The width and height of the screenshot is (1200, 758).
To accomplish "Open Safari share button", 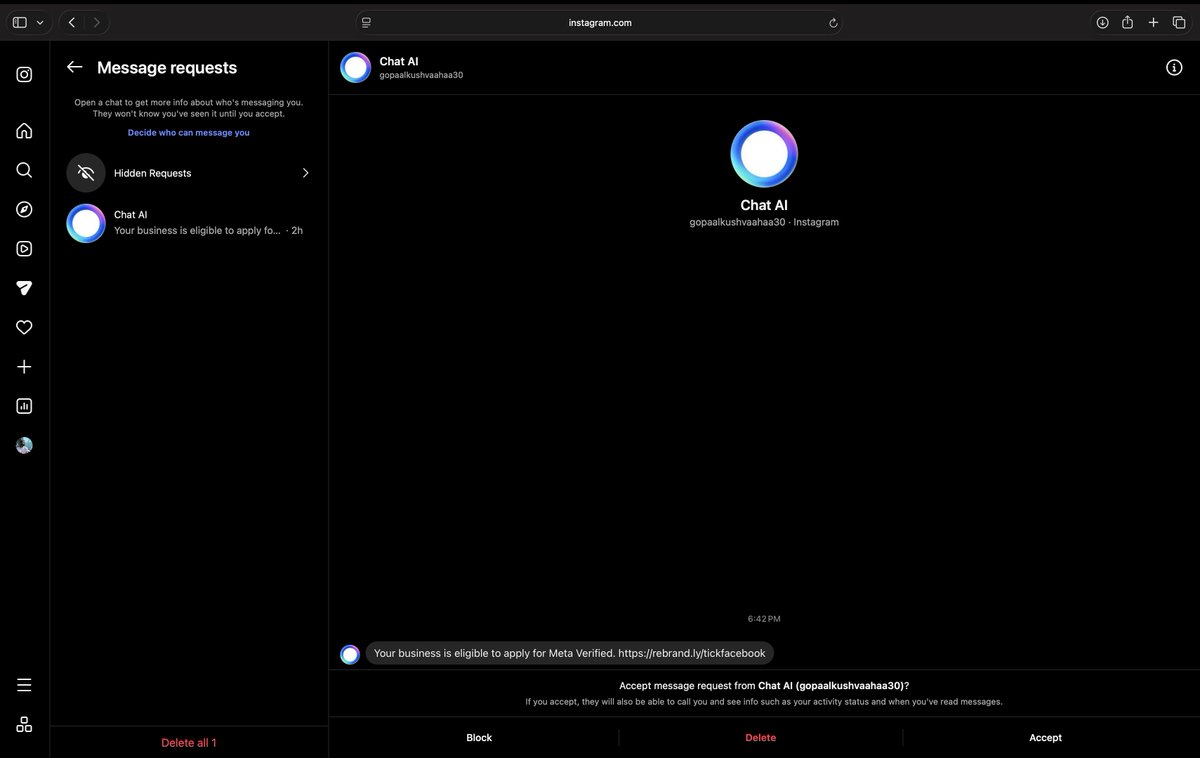I will 1127,22.
